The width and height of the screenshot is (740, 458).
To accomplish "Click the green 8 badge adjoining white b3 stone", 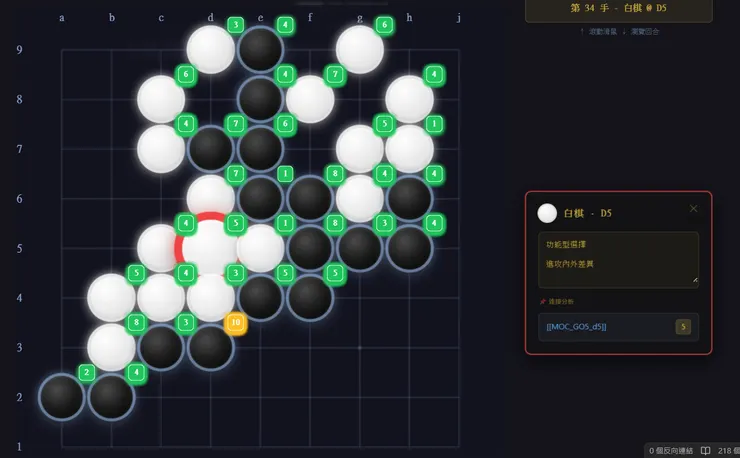I will click(136, 322).
